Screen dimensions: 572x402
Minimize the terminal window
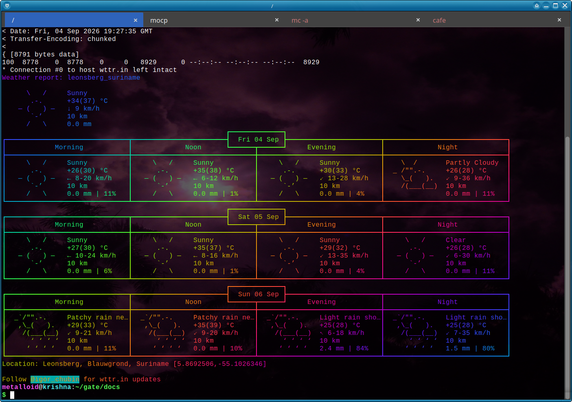point(546,6)
